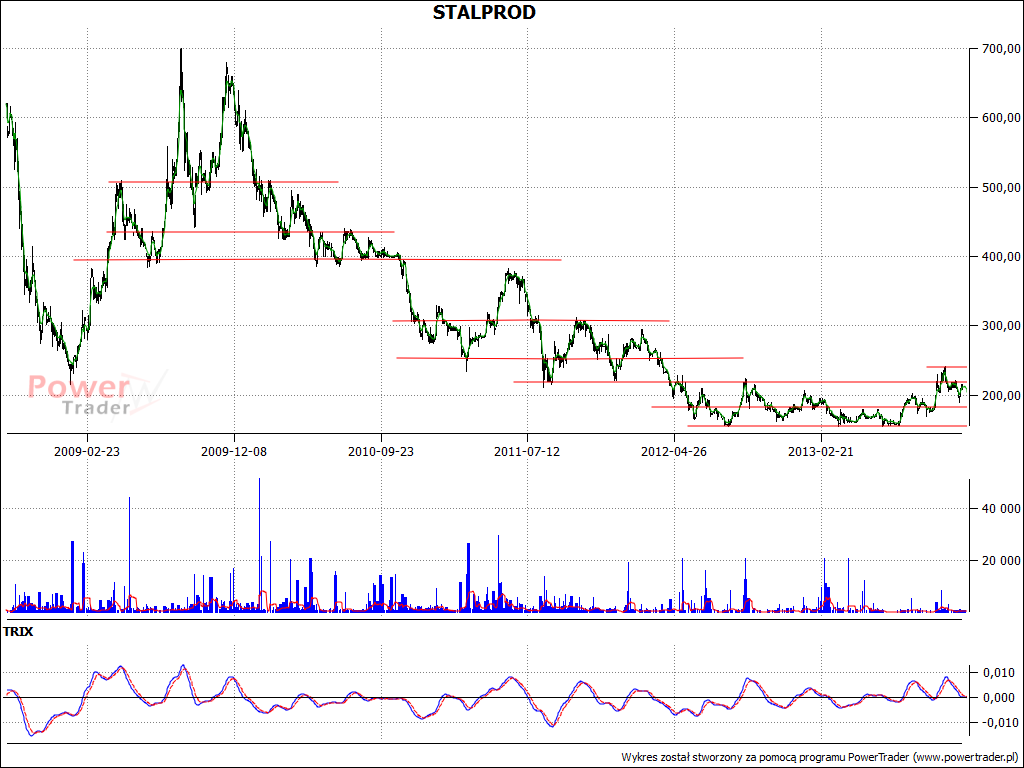Click the TRIX indicator label
Viewport: 1024px width, 768px height.
pyautogui.click(x=18, y=632)
